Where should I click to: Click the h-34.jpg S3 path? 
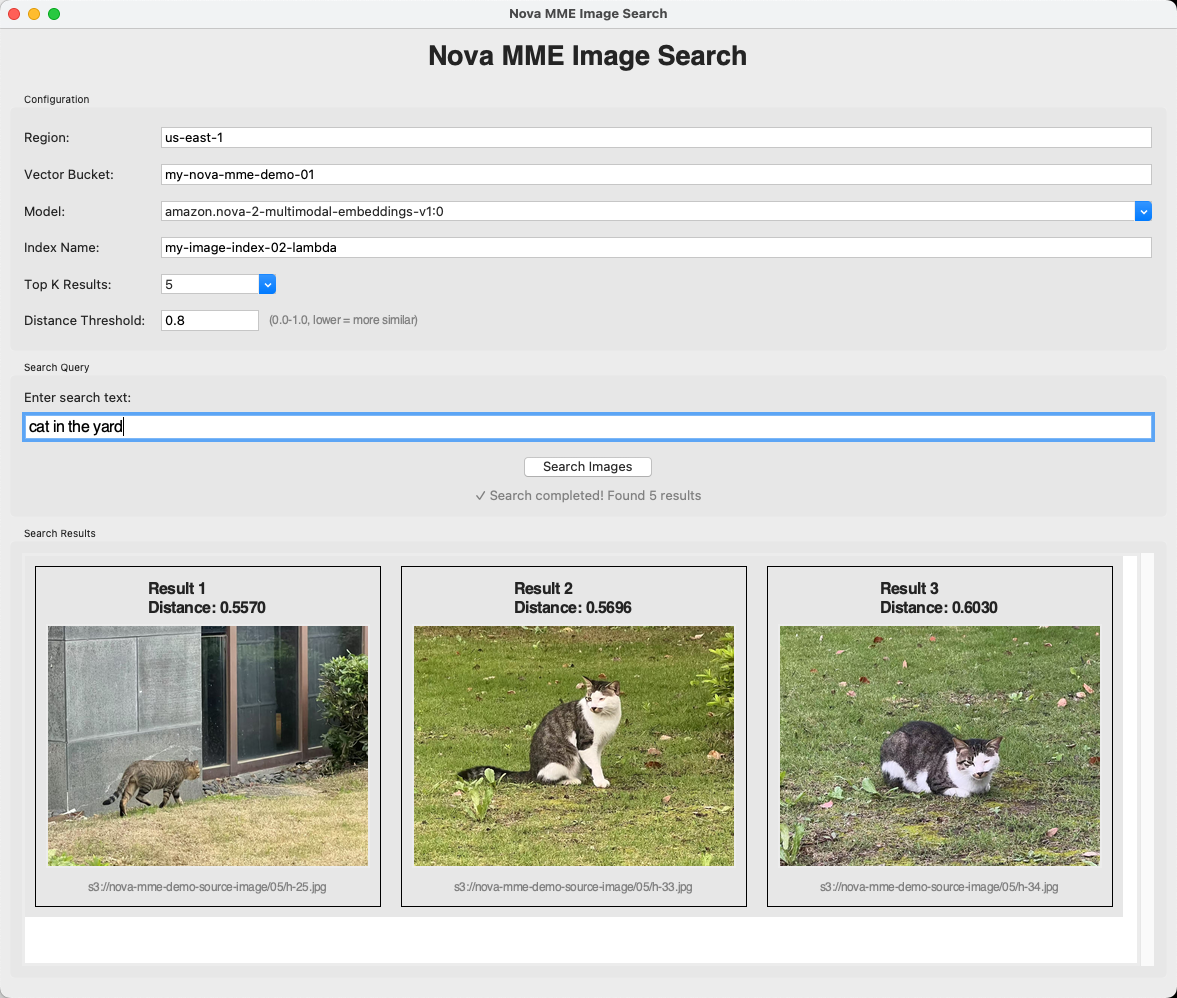click(939, 887)
